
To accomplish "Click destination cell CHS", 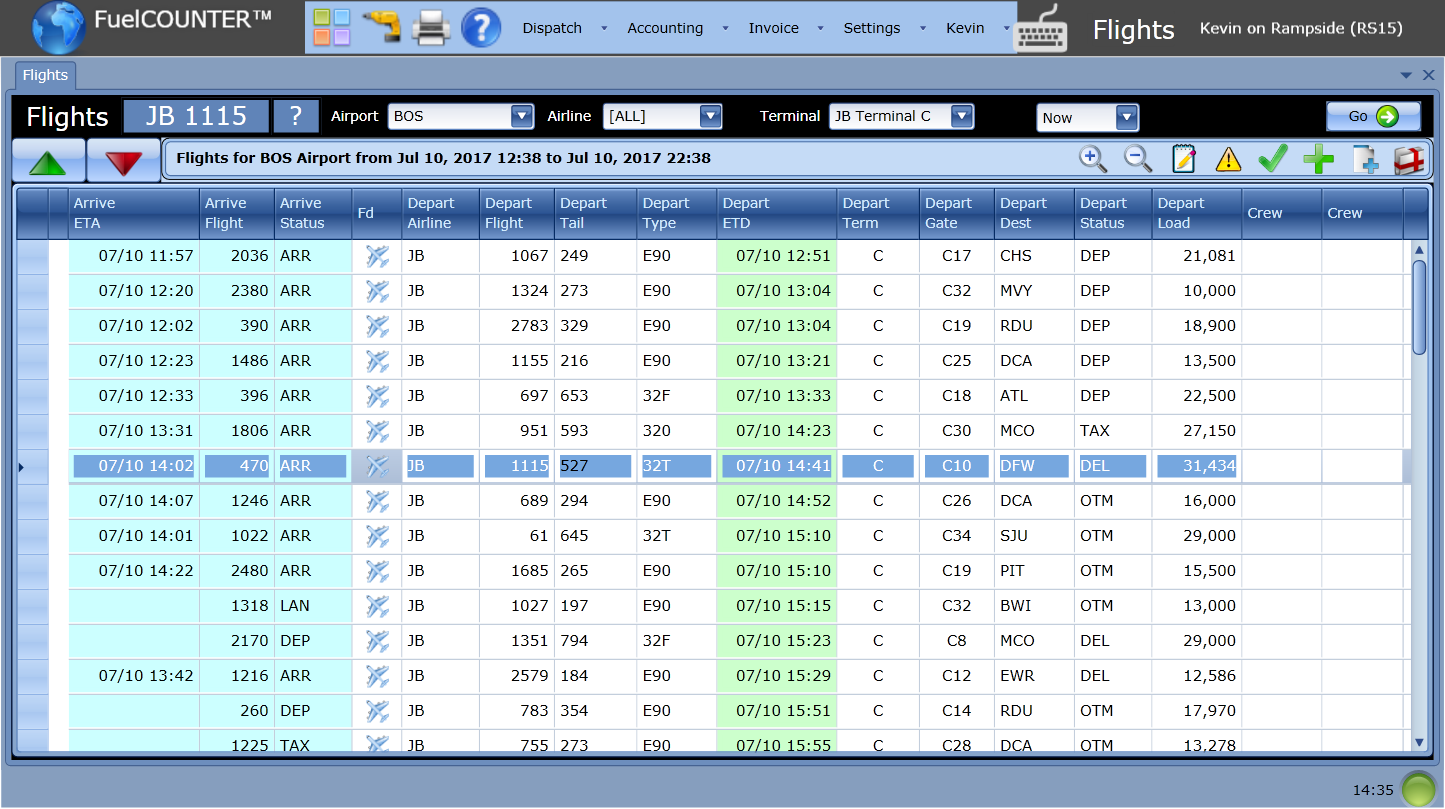I will [x=1034, y=256].
